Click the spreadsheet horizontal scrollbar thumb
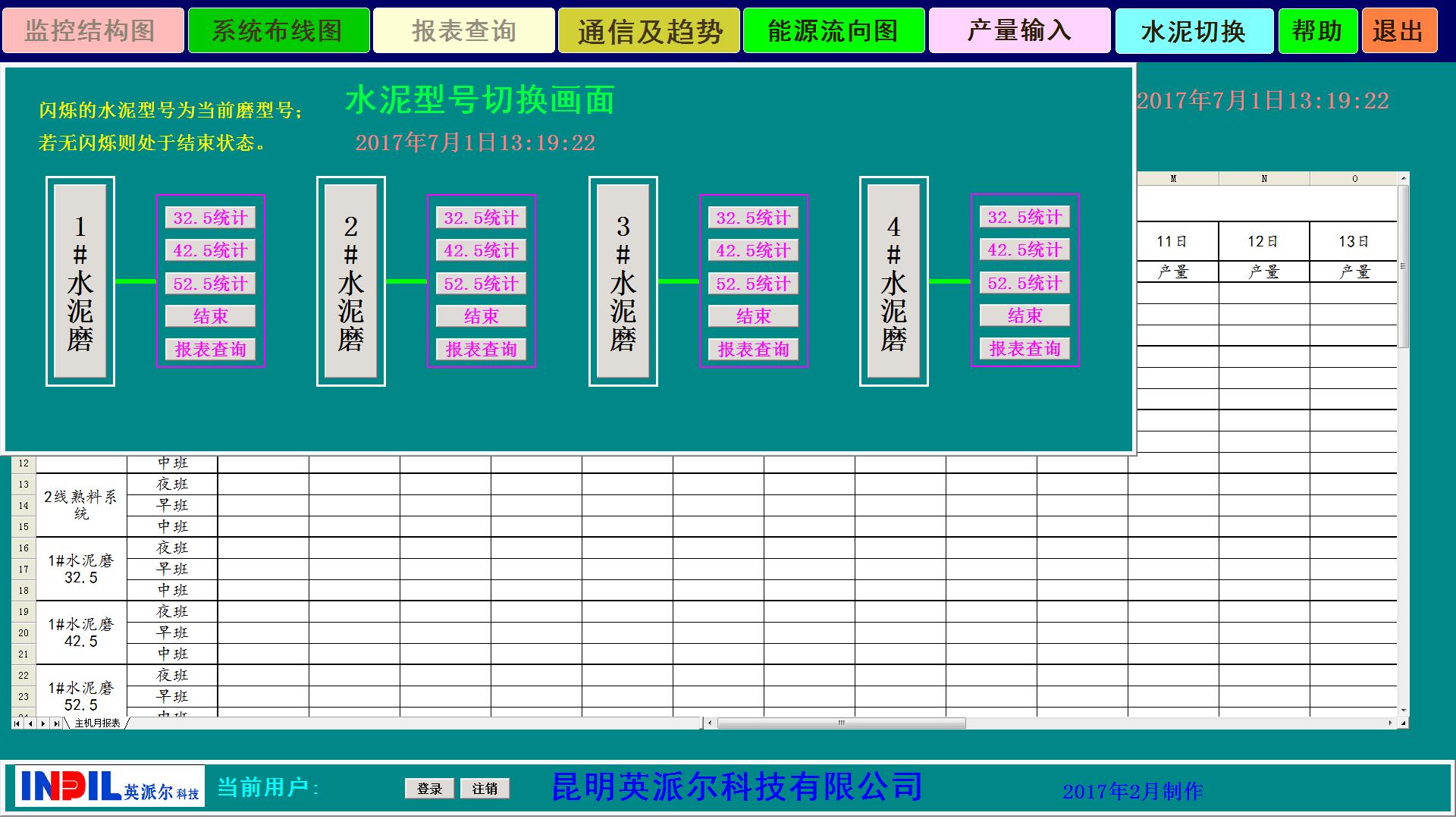The height and width of the screenshot is (819, 1456). pos(840,723)
